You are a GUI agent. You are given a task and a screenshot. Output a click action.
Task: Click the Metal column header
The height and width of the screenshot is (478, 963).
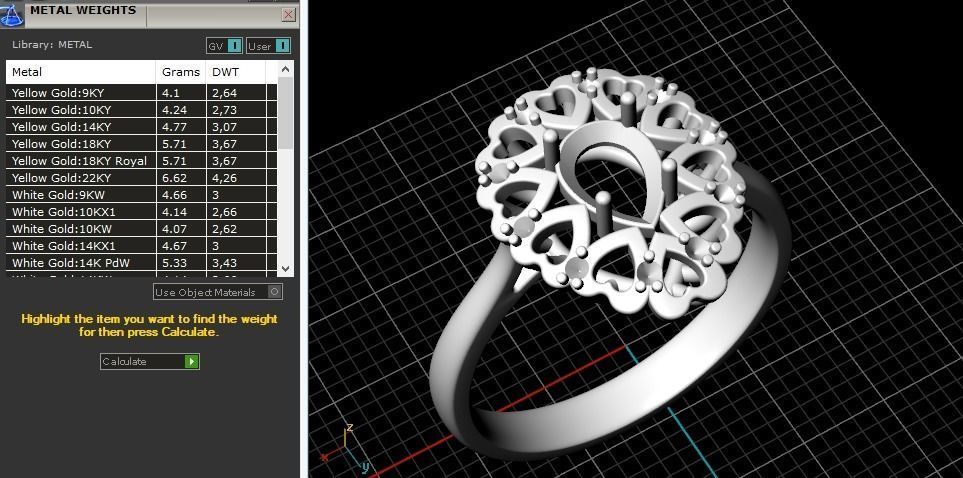pyautogui.click(x=81, y=72)
